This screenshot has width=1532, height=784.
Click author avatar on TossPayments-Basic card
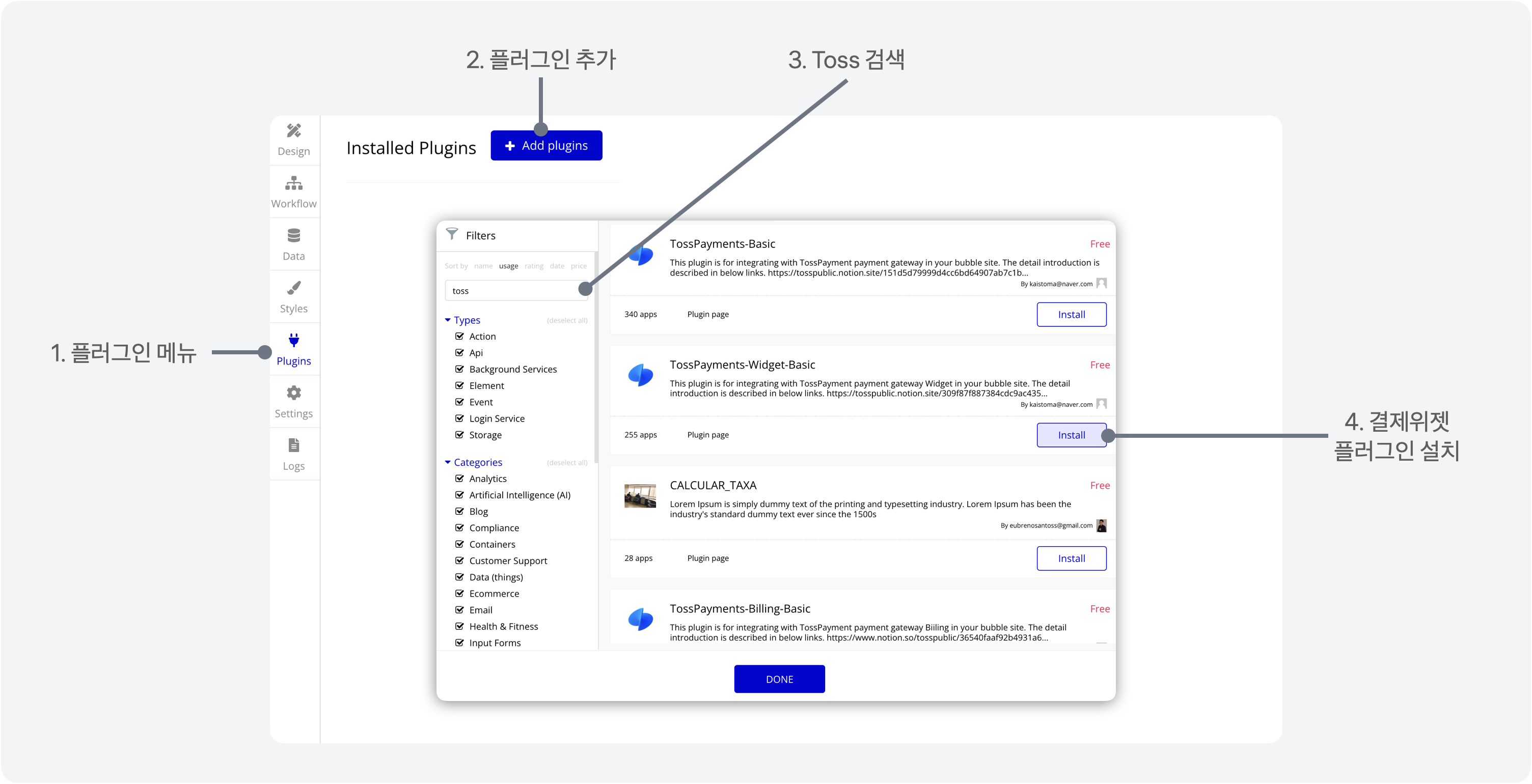point(1102,283)
